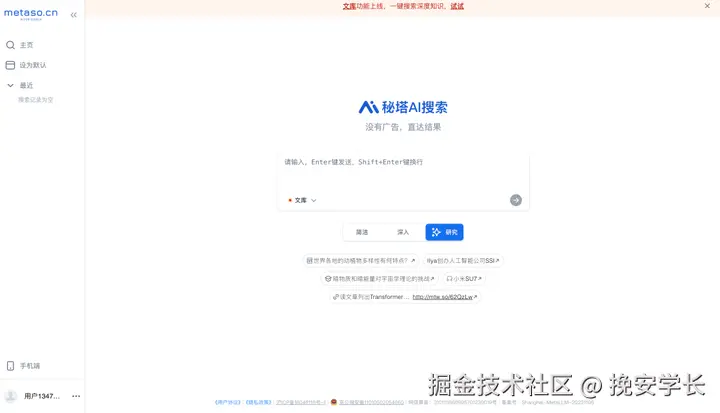Image resolution: width=720 pixels, height=413 pixels.
Task: Click the magnifier icon beside 主页
Action: (x=10, y=45)
